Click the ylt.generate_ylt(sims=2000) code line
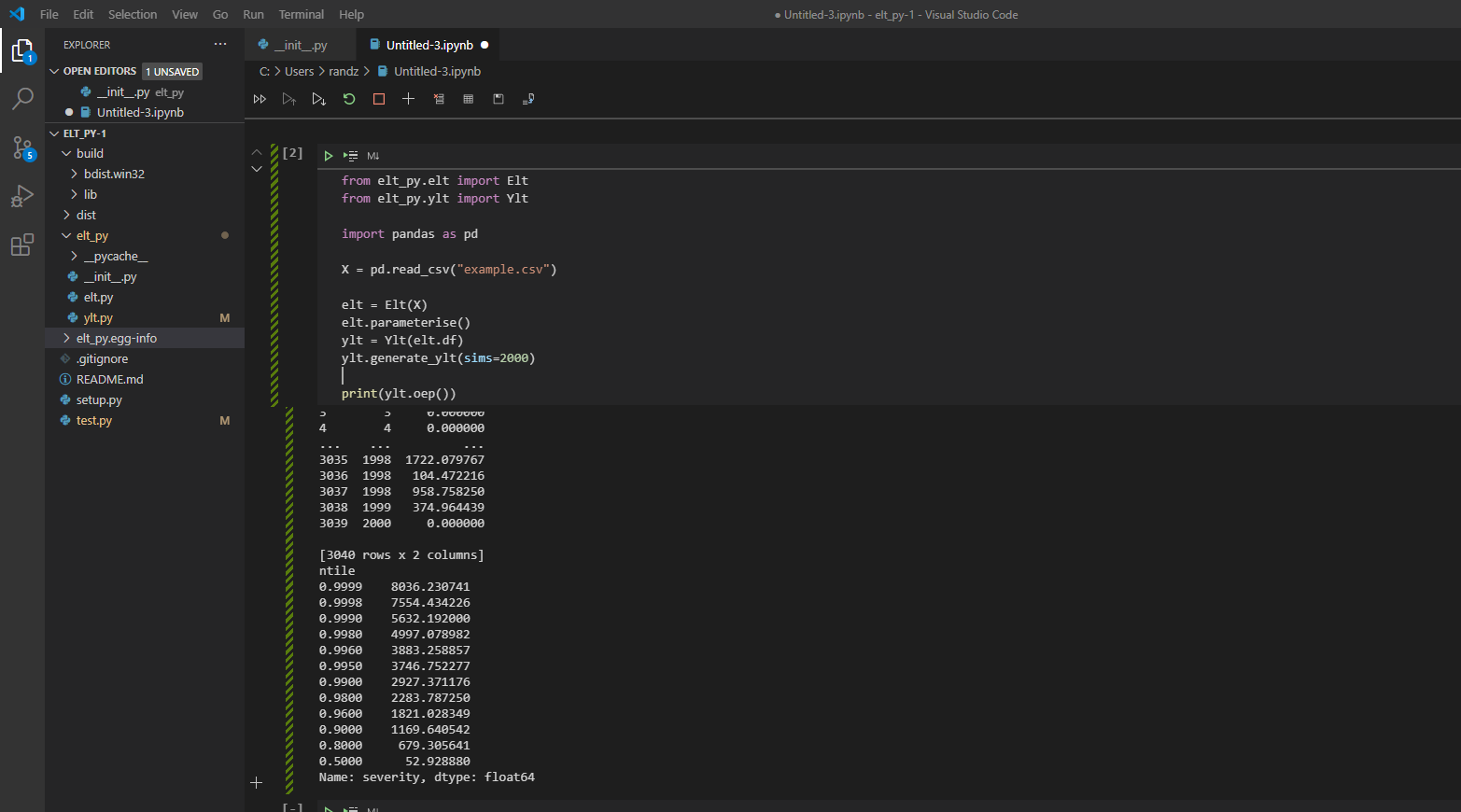Image resolution: width=1461 pixels, height=812 pixels. (x=438, y=358)
